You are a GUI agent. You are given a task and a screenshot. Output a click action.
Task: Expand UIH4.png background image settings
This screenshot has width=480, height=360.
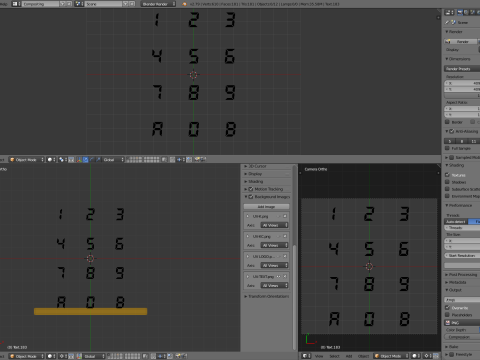pos(248,216)
